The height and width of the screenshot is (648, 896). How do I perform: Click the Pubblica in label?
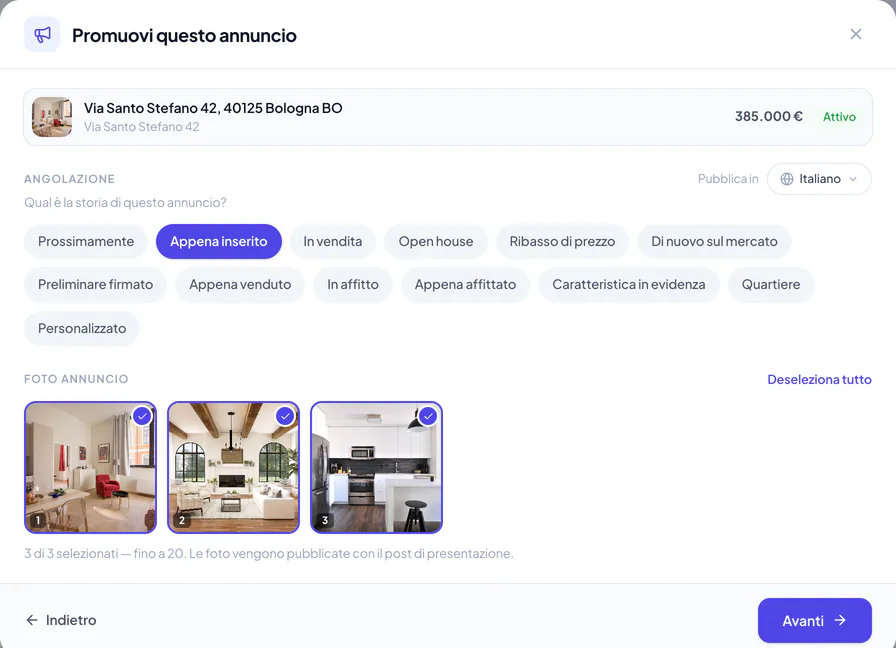click(728, 179)
